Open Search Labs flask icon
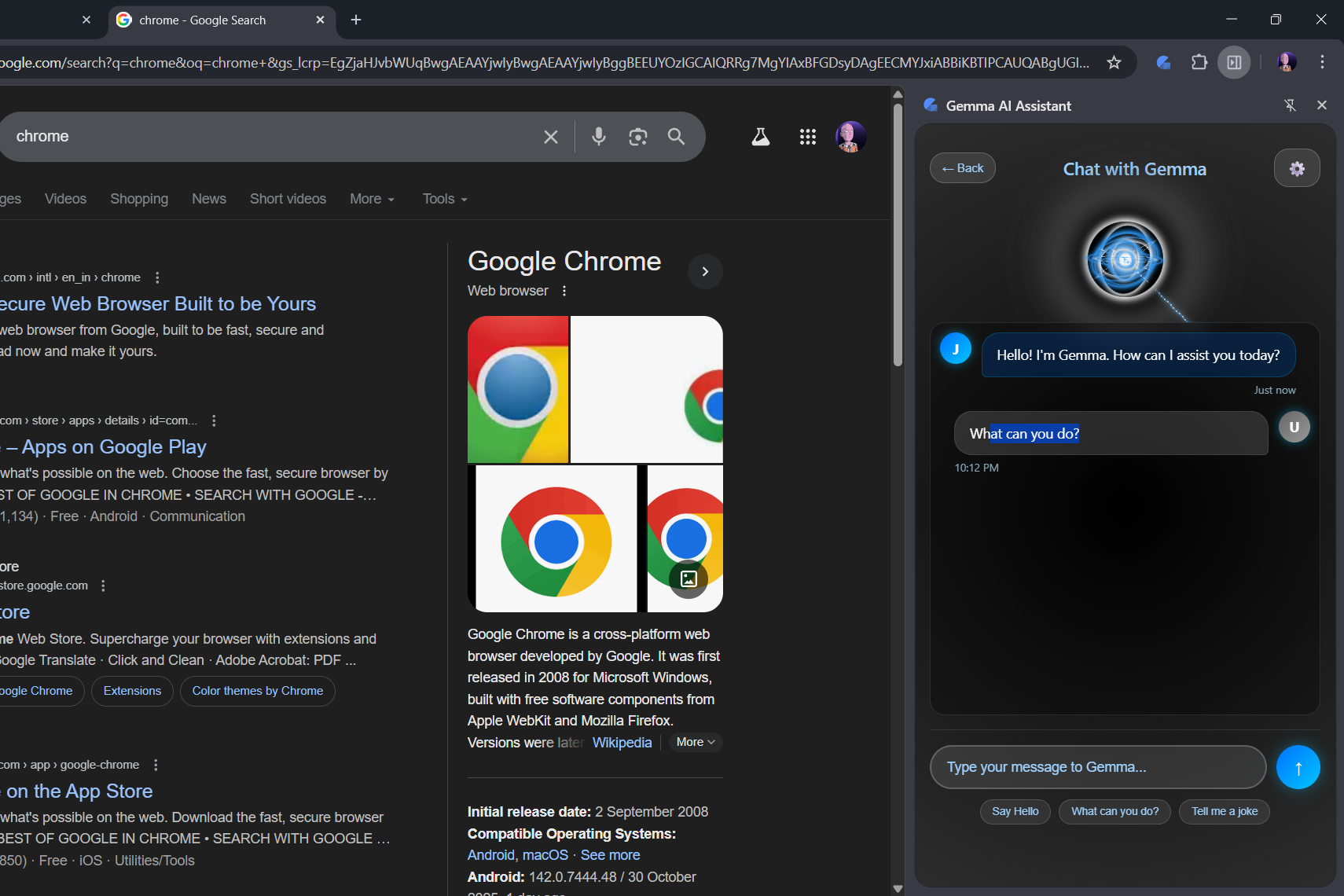Image resolution: width=1344 pixels, height=896 pixels. [x=760, y=137]
